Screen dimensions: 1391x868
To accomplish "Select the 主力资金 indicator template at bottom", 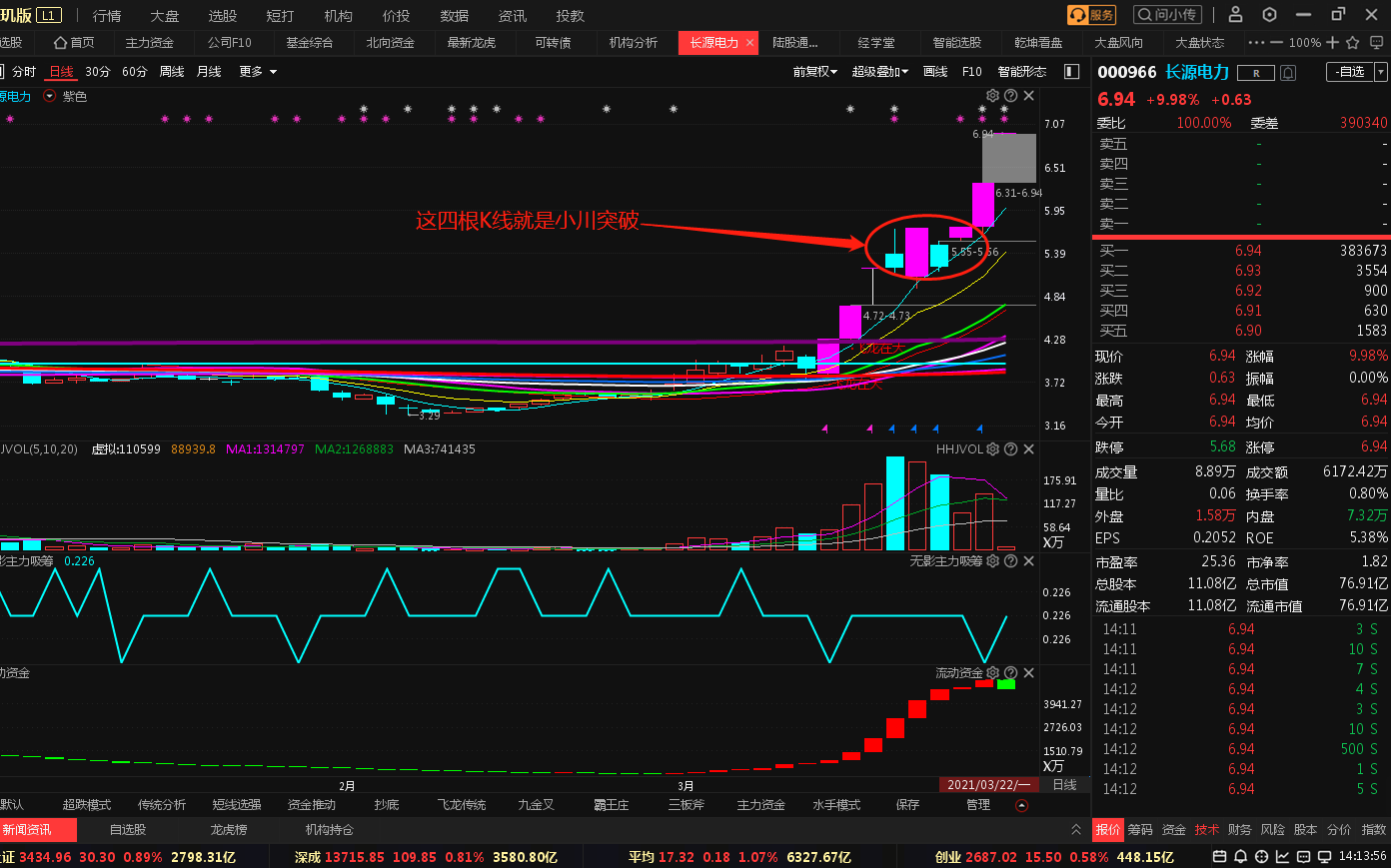I will click(x=760, y=805).
